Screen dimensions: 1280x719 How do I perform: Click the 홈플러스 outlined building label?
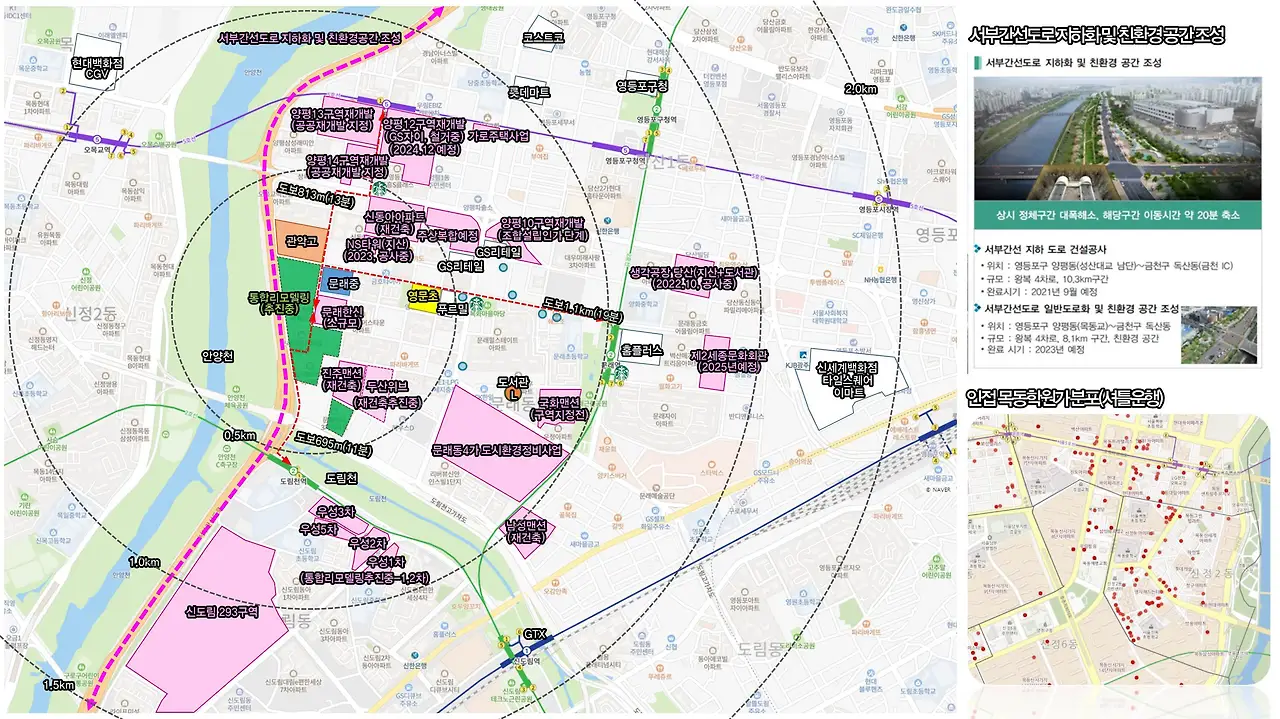pos(641,349)
